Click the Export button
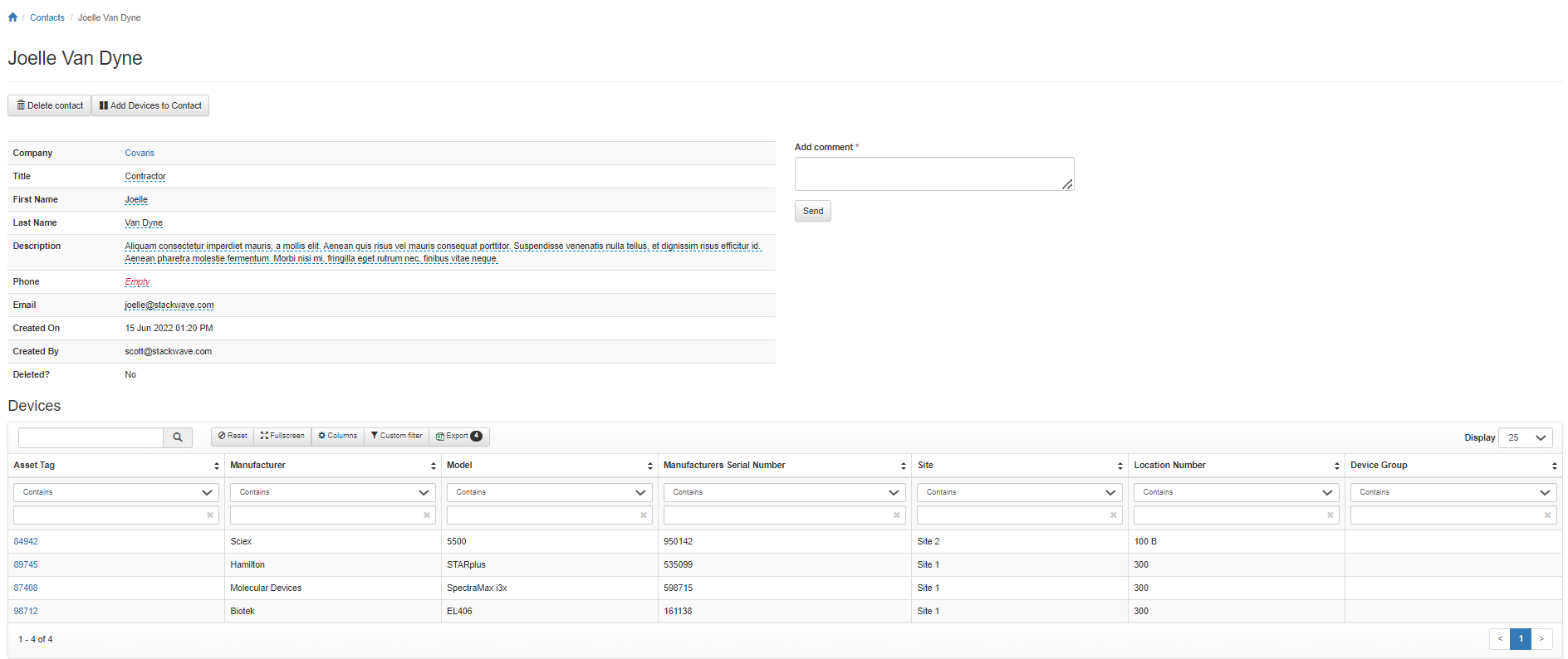 tap(458, 436)
